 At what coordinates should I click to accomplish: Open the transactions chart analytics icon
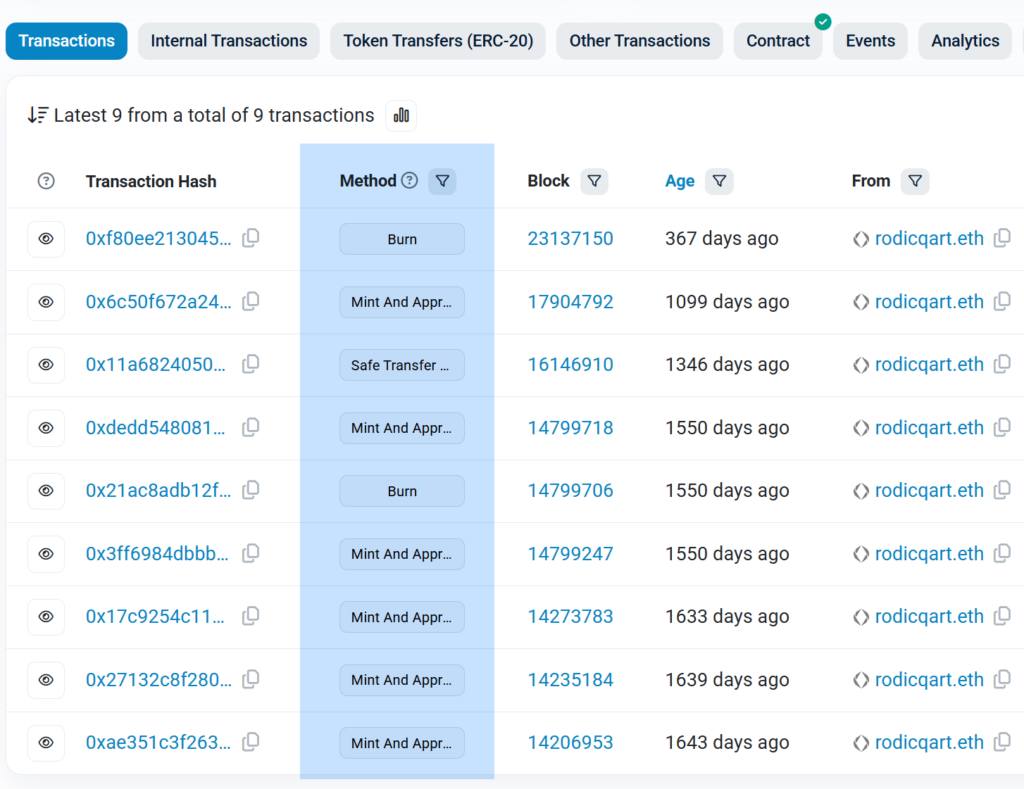[x=401, y=116]
